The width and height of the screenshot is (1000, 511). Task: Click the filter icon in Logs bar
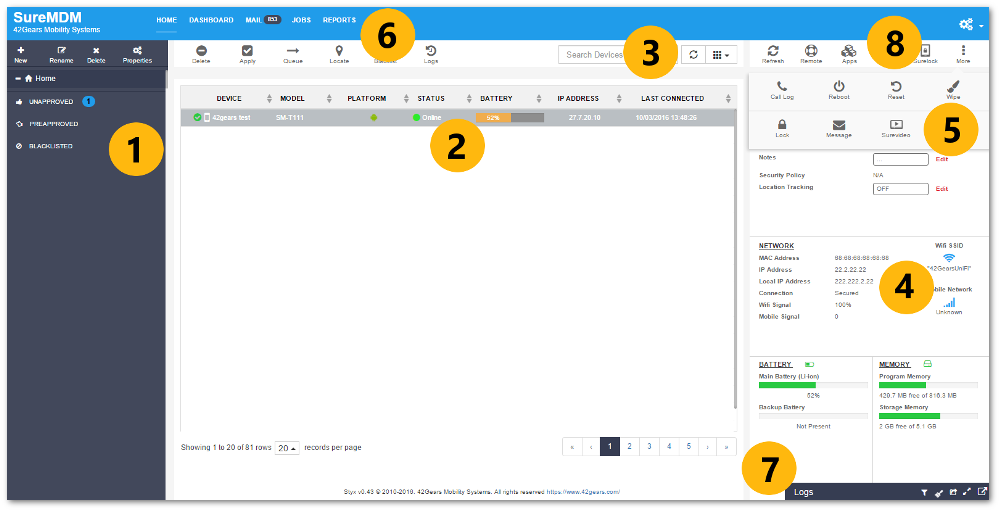pyautogui.click(x=924, y=492)
